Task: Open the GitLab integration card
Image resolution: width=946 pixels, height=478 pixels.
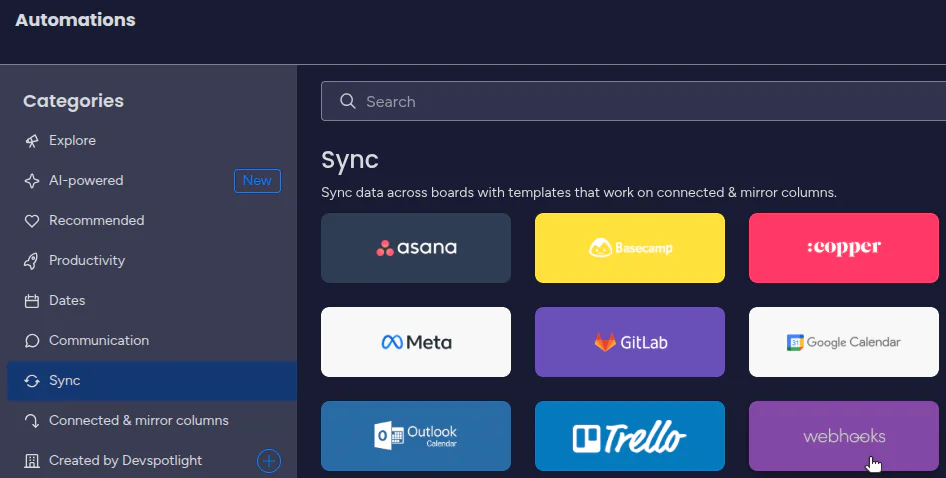Action: [x=630, y=342]
